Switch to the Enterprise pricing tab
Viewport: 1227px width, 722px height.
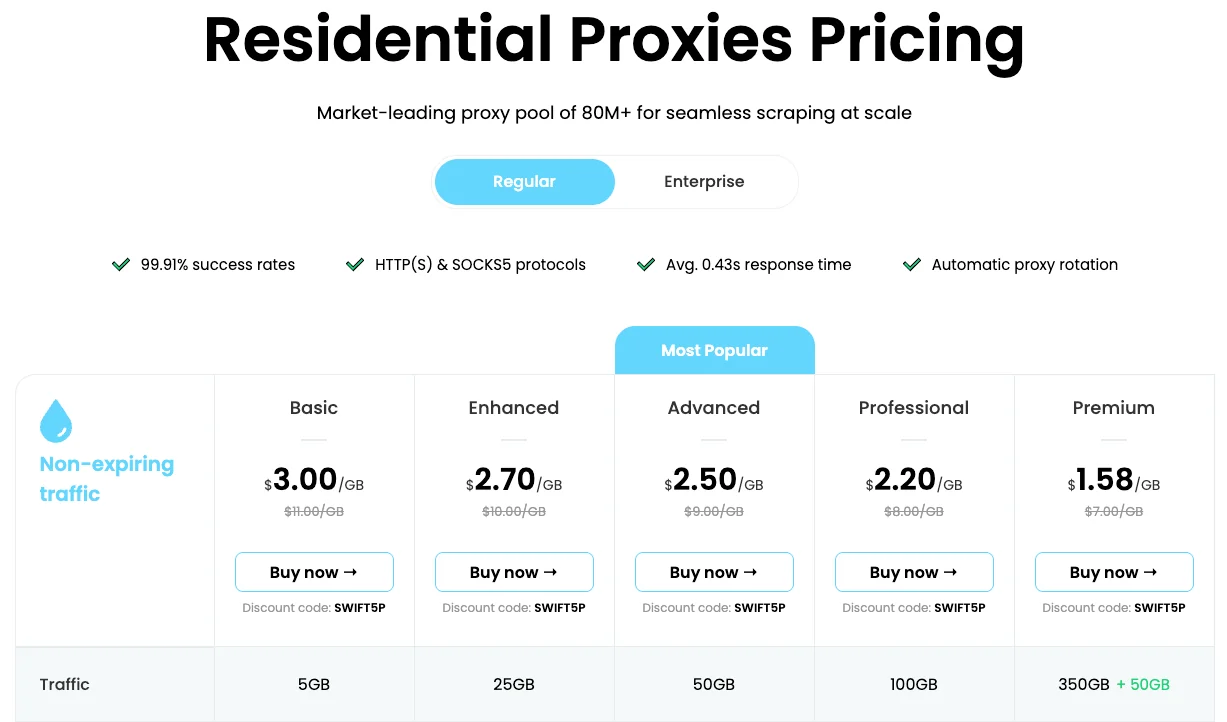coord(704,181)
